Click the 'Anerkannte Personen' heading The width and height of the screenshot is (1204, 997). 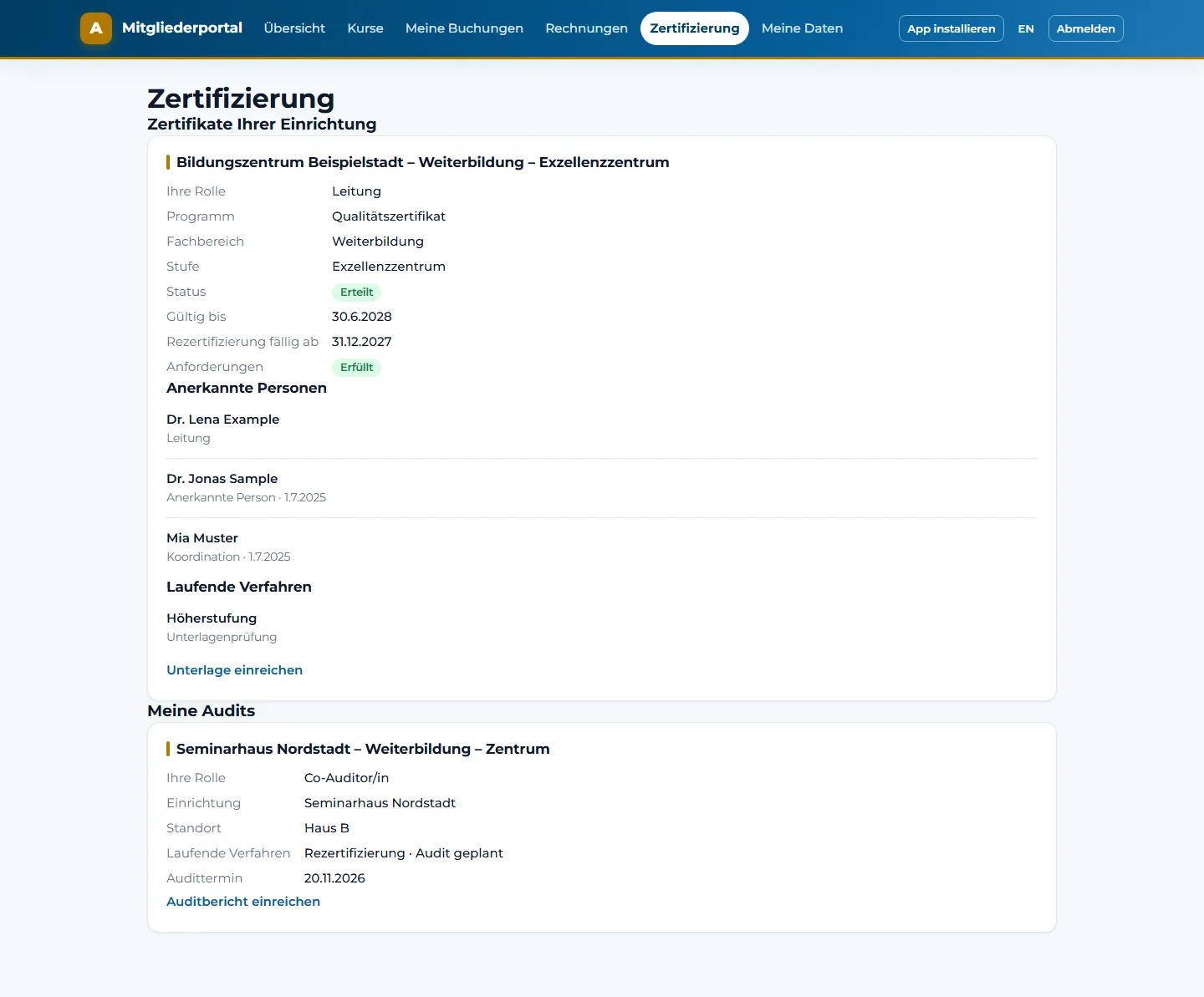tap(247, 388)
